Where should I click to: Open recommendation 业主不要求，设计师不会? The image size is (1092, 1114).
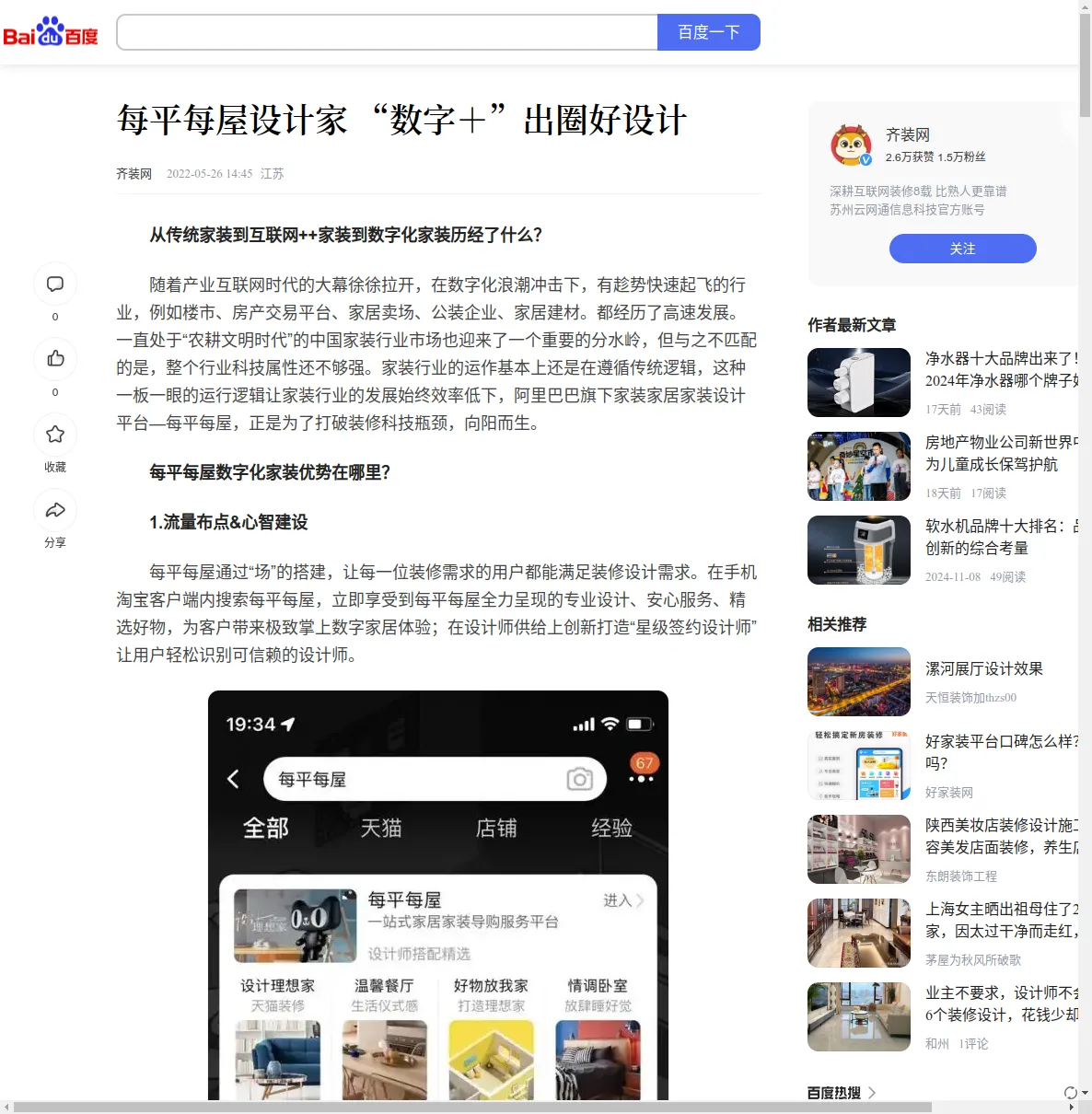pos(1002,1004)
